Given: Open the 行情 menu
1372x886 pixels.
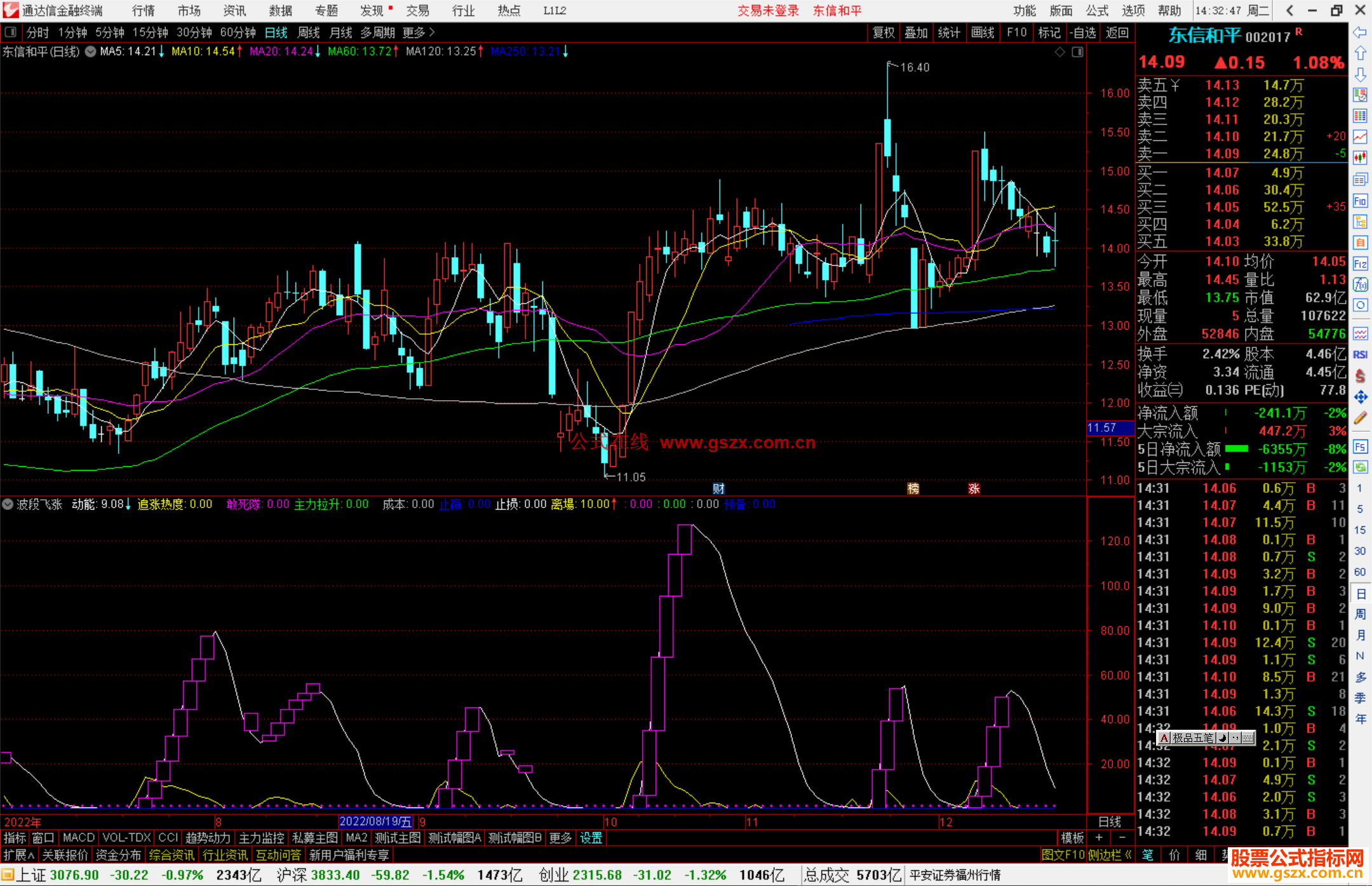Looking at the screenshot, I should 144,11.
